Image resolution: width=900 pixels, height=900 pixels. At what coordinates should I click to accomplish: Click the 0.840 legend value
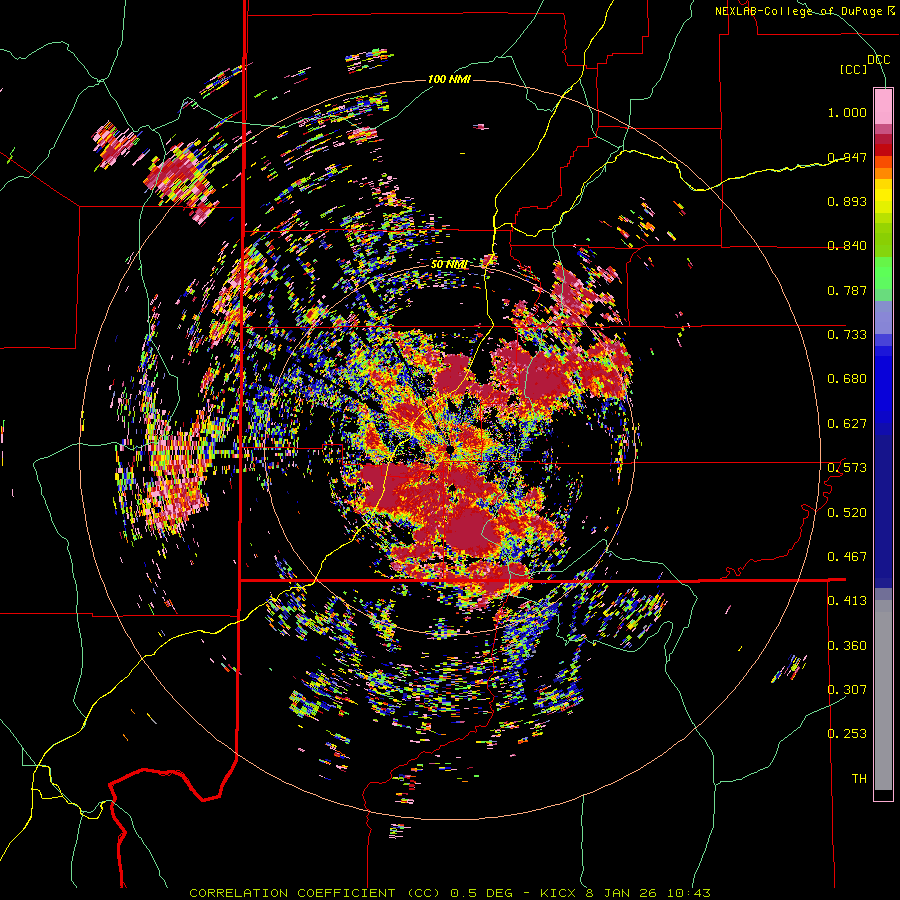point(847,246)
